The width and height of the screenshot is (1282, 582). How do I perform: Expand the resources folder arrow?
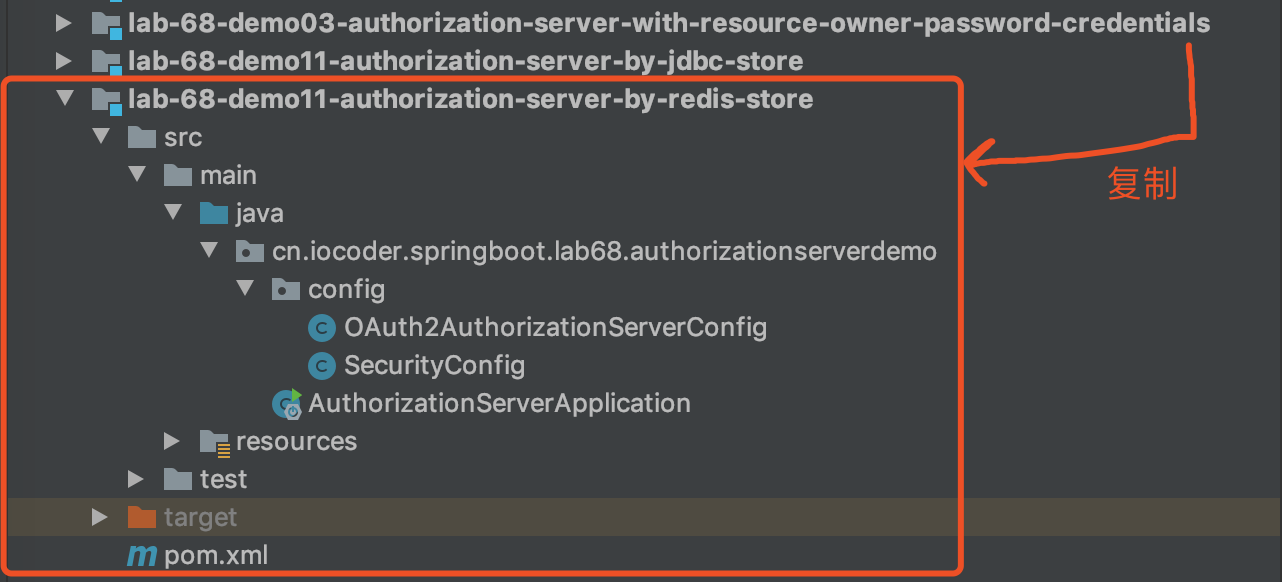tap(172, 442)
